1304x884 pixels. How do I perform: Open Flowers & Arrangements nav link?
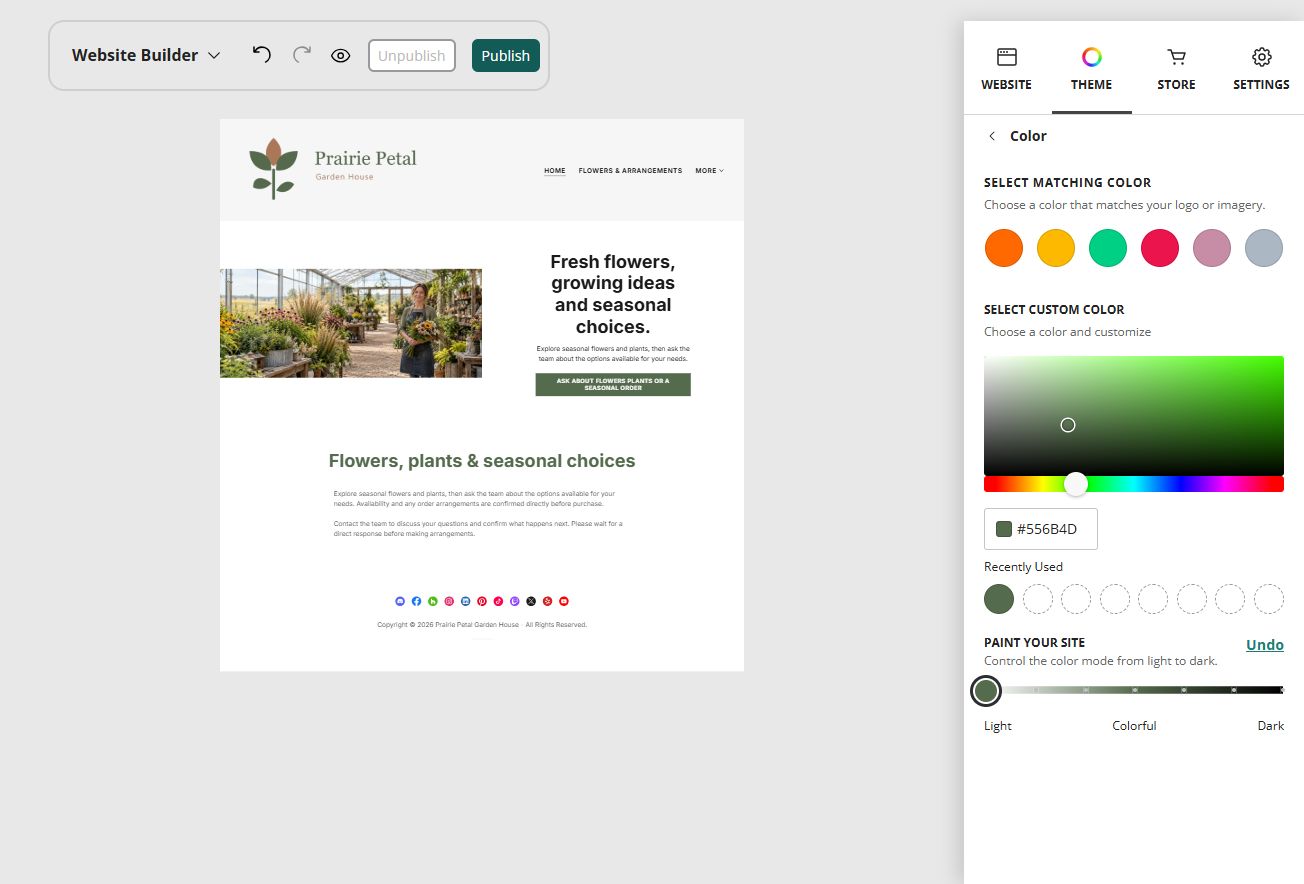pyautogui.click(x=630, y=171)
